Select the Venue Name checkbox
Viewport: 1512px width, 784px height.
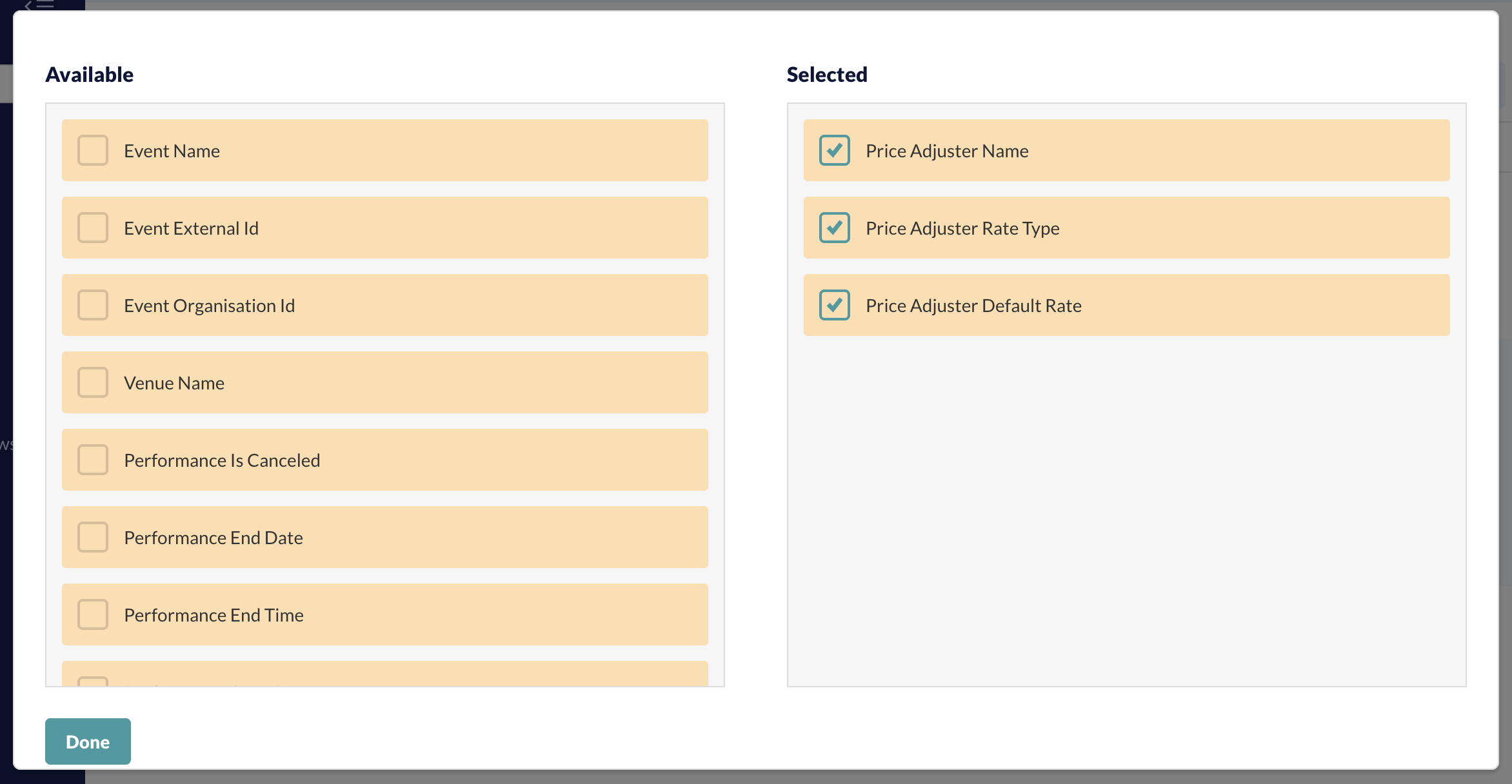[x=93, y=382]
